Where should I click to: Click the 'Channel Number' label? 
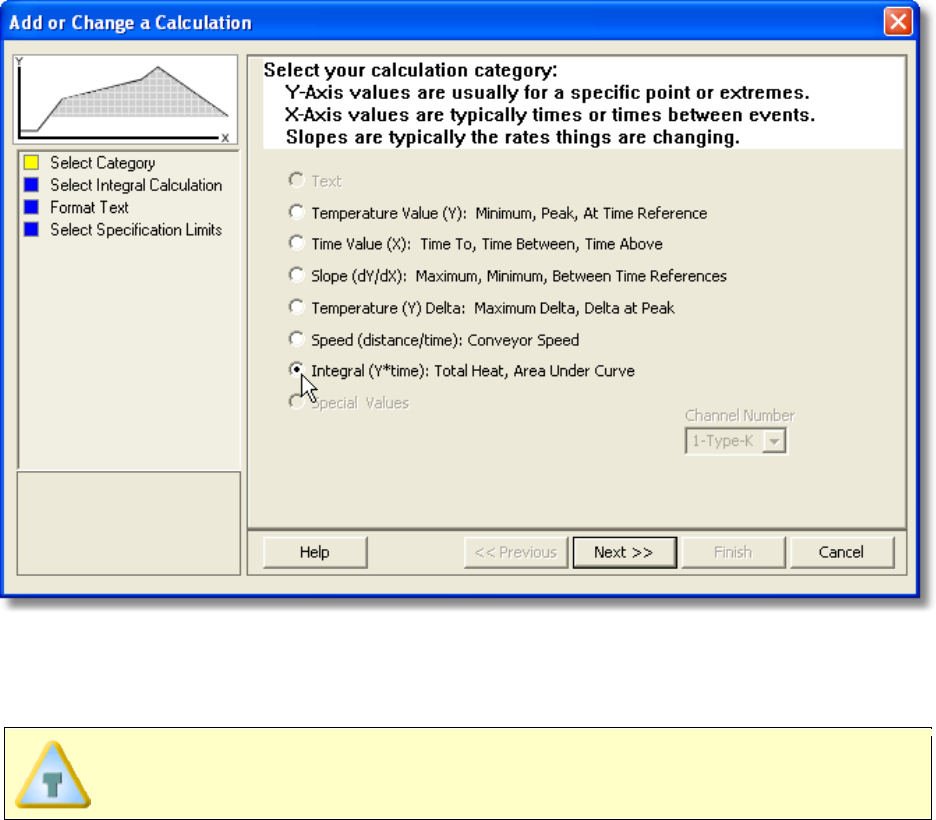[740, 415]
